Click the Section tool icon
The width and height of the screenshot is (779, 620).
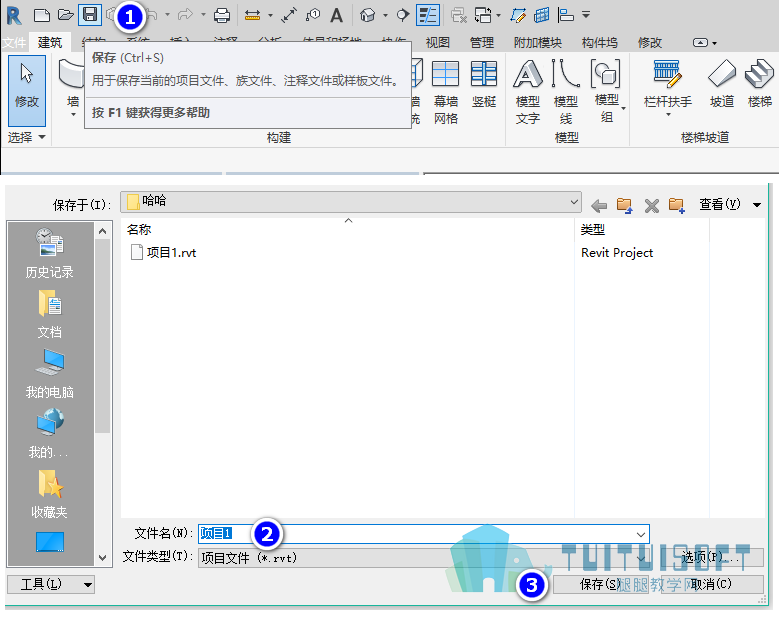point(402,15)
